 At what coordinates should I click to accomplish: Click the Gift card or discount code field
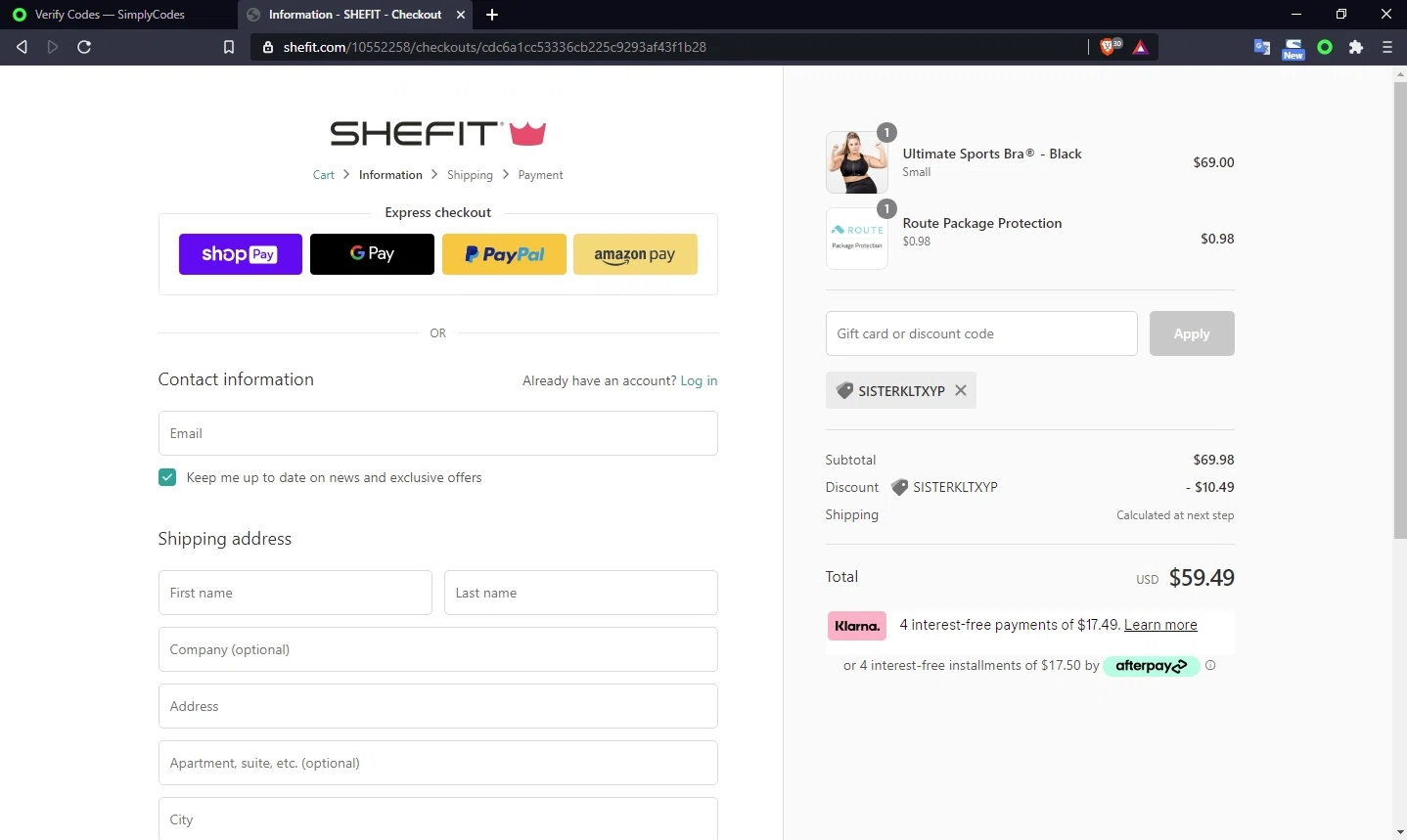click(981, 333)
